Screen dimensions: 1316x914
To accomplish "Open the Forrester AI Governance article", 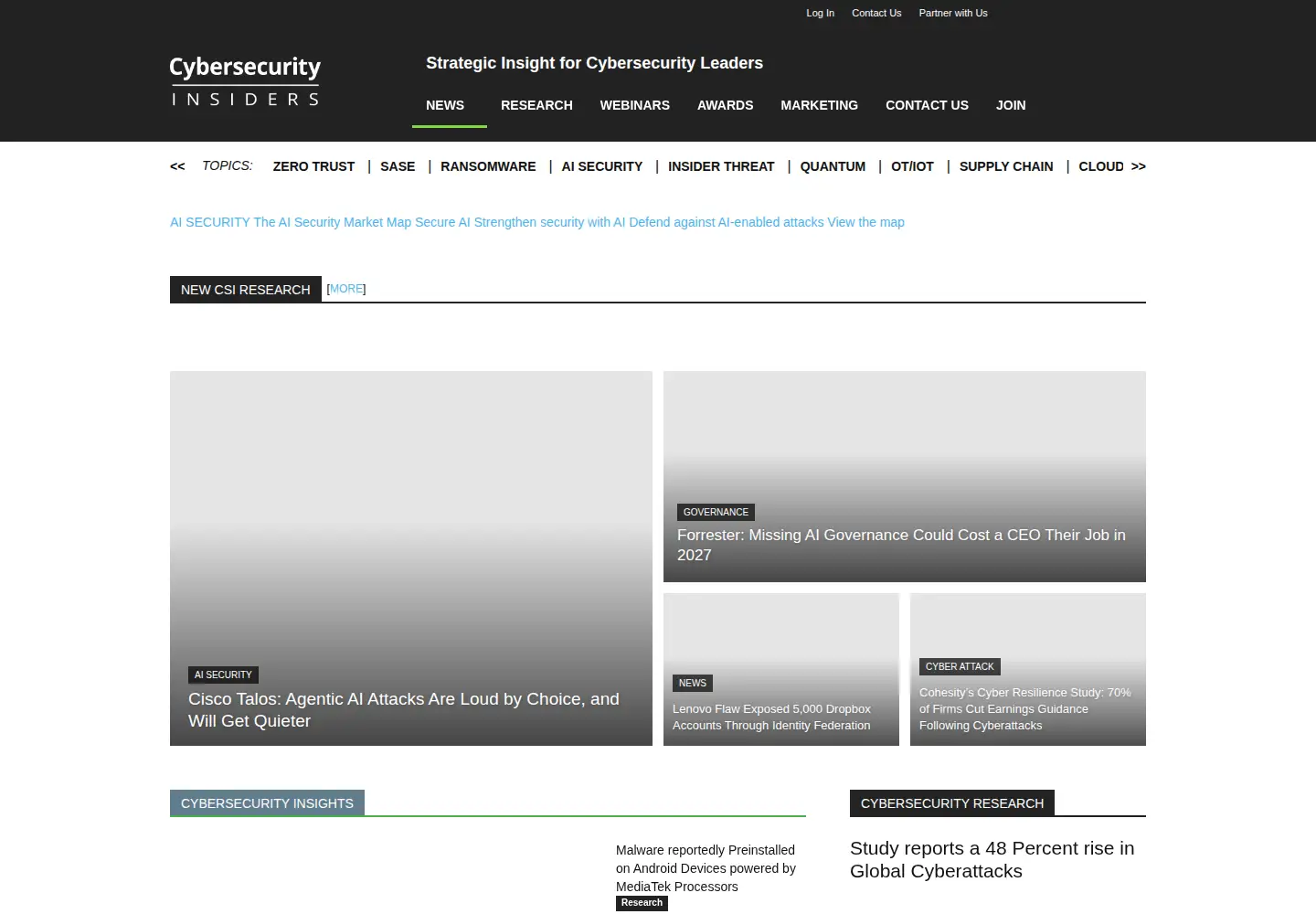I will [x=901, y=545].
